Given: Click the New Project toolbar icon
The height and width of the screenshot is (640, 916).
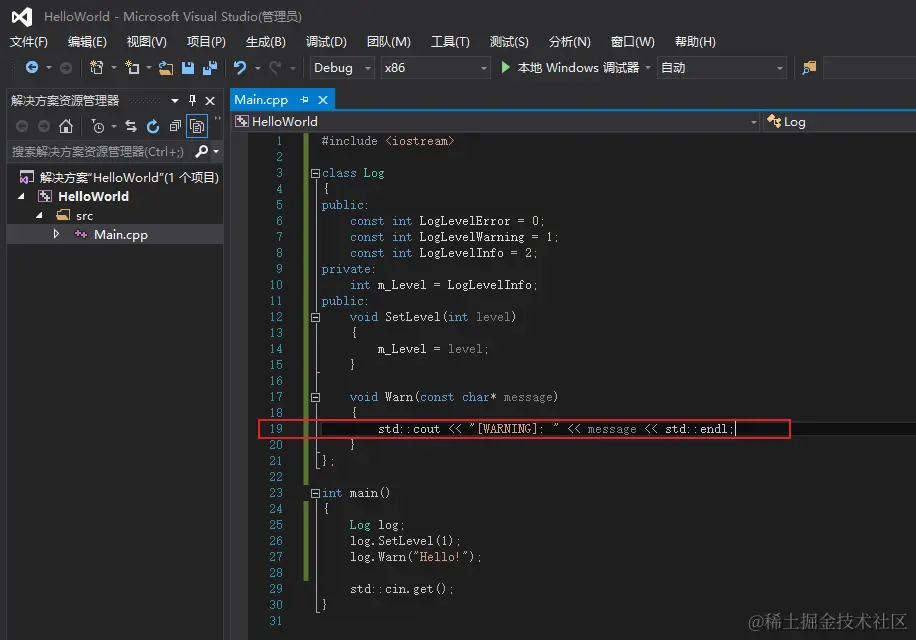Looking at the screenshot, I should tap(96, 68).
